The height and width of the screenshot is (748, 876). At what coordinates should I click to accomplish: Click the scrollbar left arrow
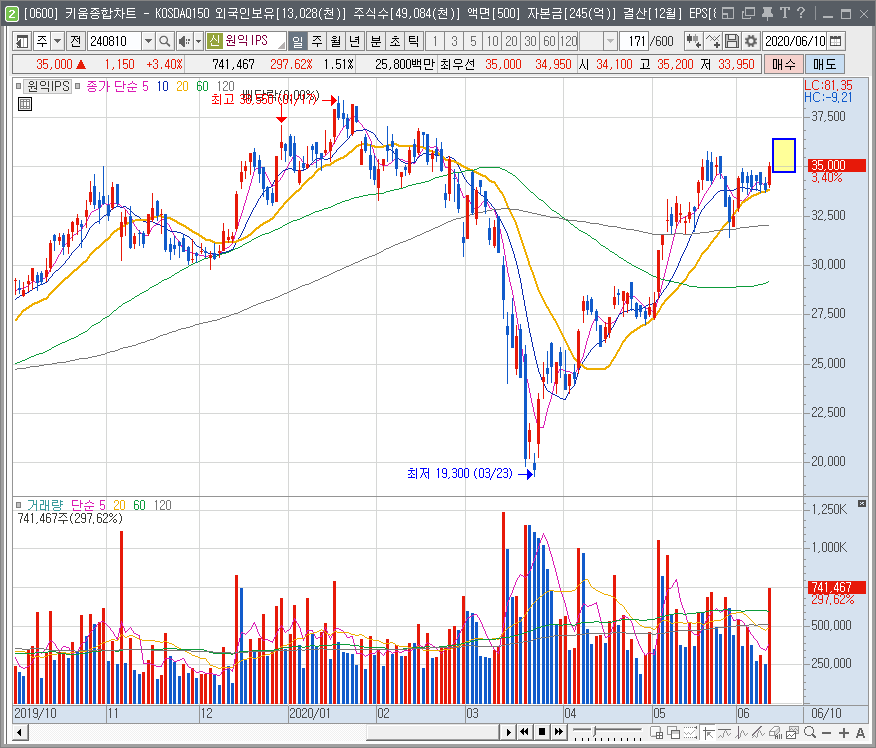coord(20,732)
